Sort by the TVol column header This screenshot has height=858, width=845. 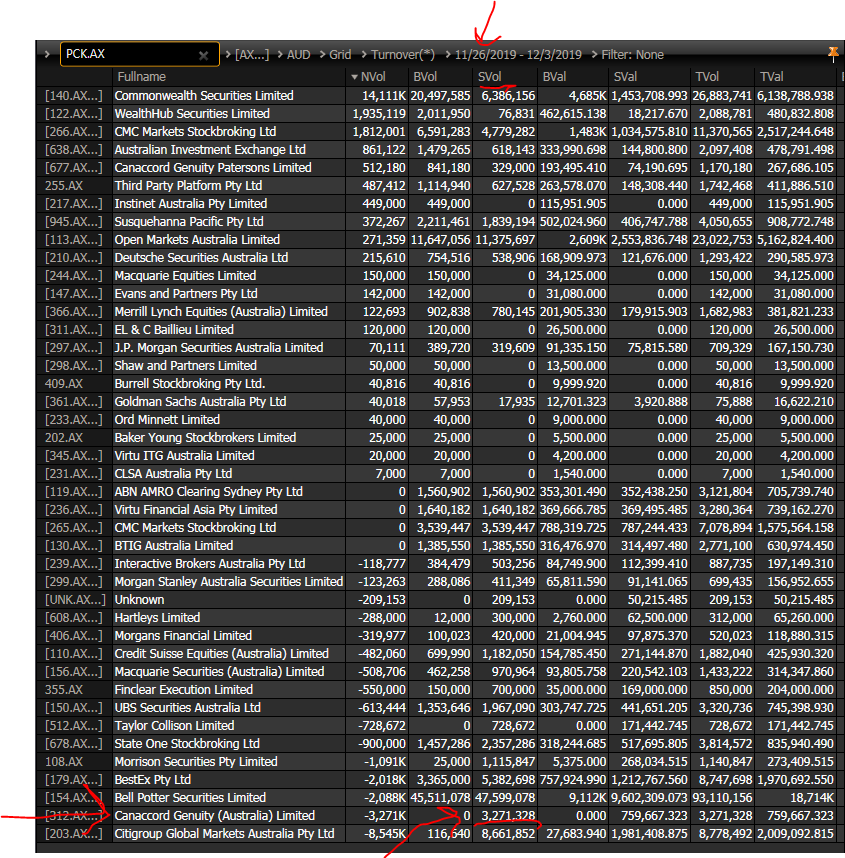[x=707, y=77]
